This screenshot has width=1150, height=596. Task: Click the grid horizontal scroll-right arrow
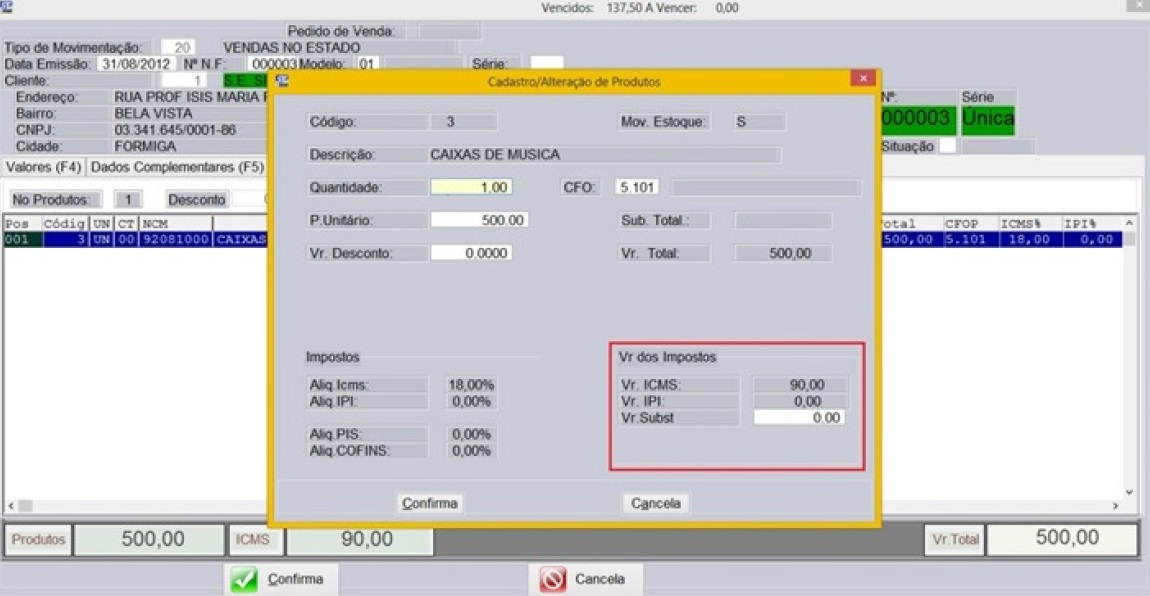[1117, 507]
